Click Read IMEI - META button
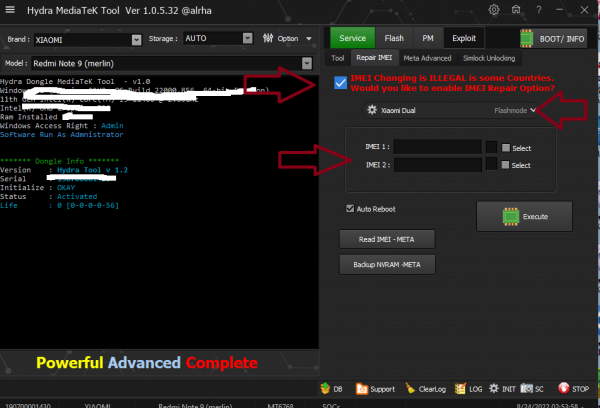This screenshot has height=408, width=600. coord(387,239)
